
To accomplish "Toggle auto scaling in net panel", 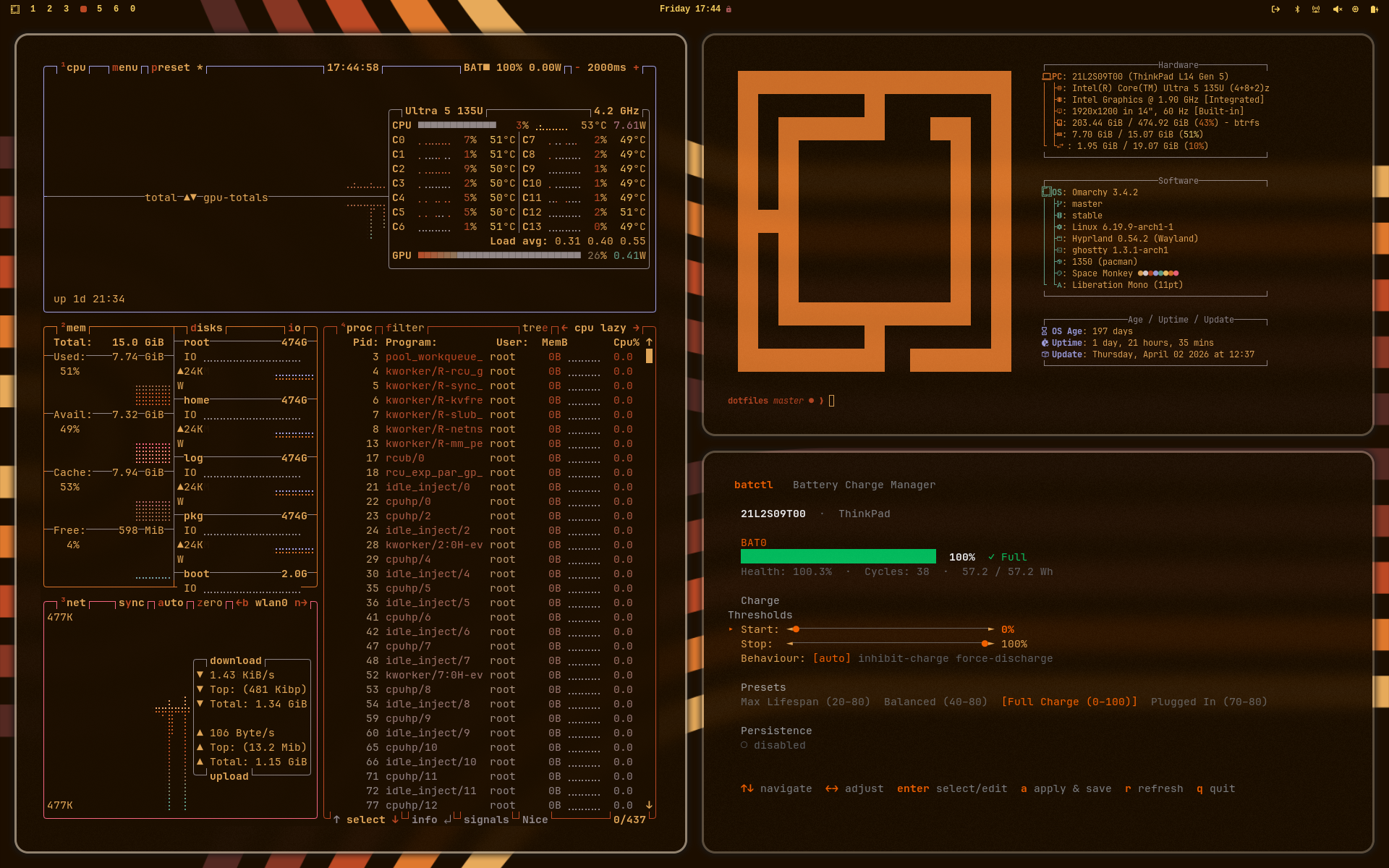I will (x=171, y=603).
